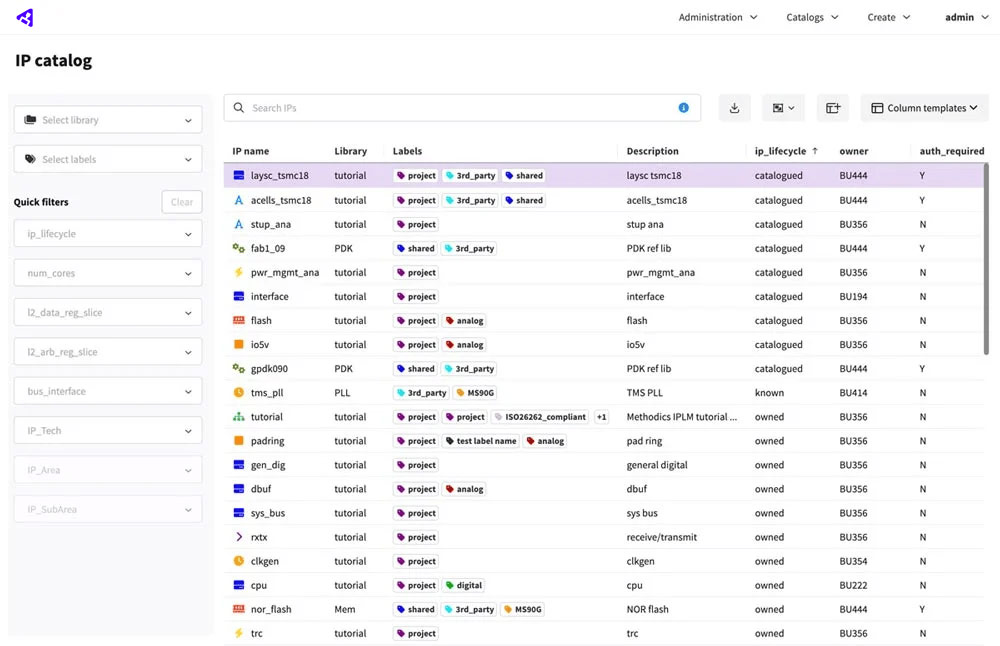Viewport: 1000px width, 646px height.
Task: Click the green tree icon next to tutorial
Action: 238,416
